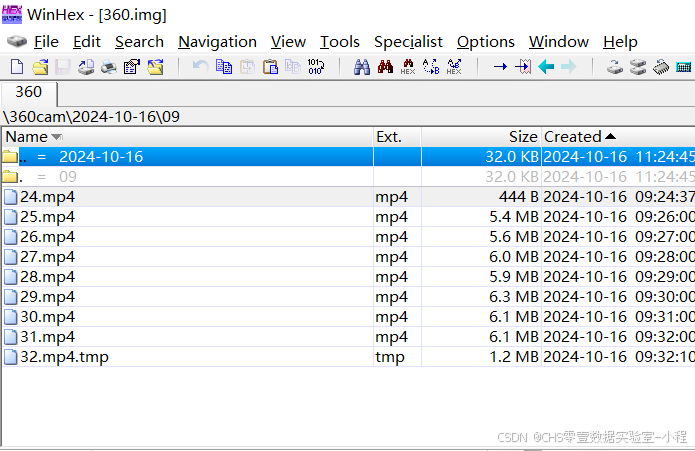
Task: Sort by the Size column header
Action: (481, 136)
